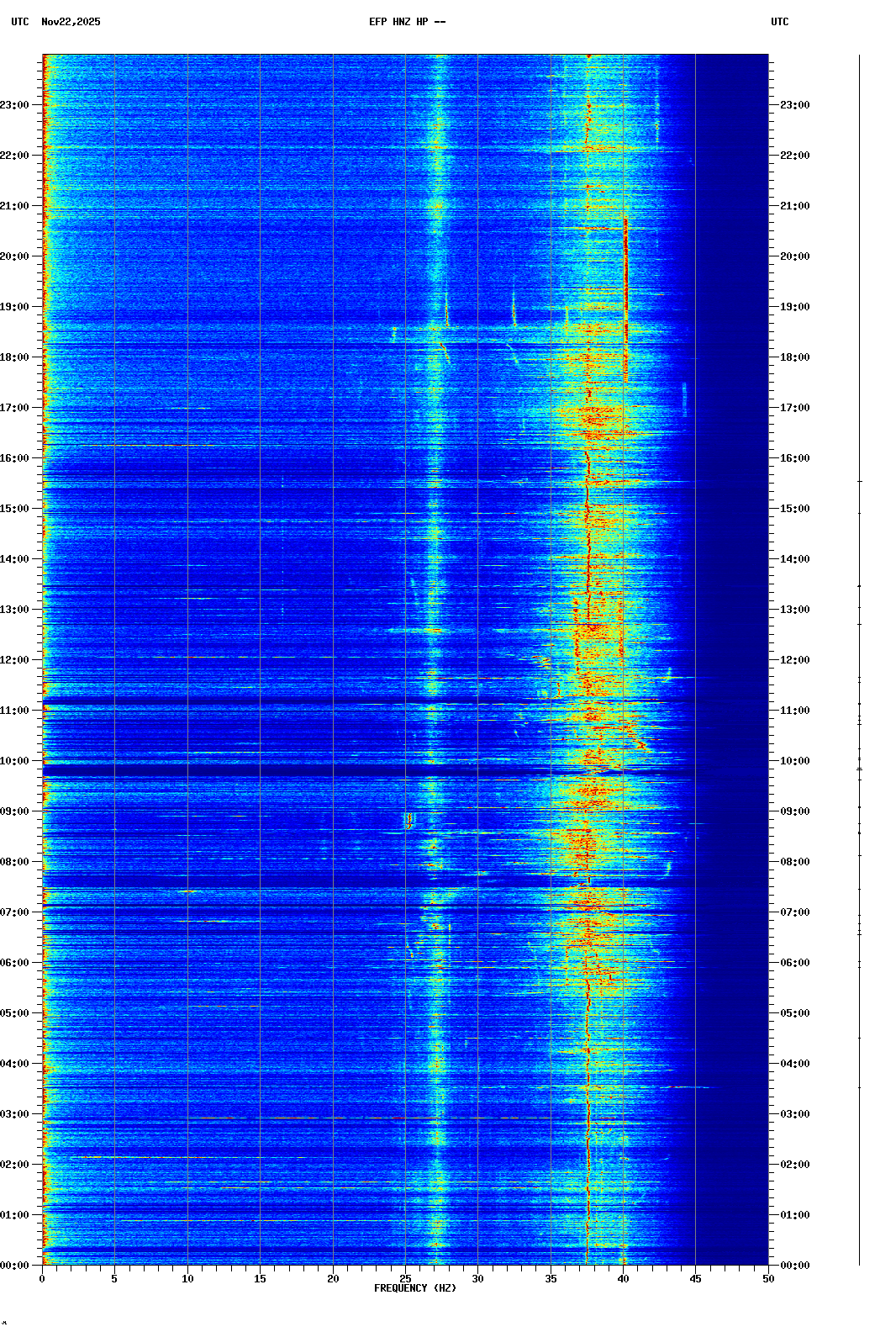Select the 10 Hz frequency tick label
The height and width of the screenshot is (1332, 896).
[x=187, y=1279]
